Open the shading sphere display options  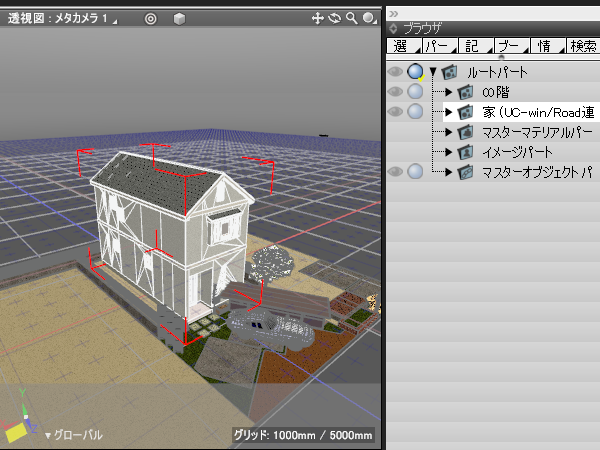pyautogui.click(x=369, y=18)
